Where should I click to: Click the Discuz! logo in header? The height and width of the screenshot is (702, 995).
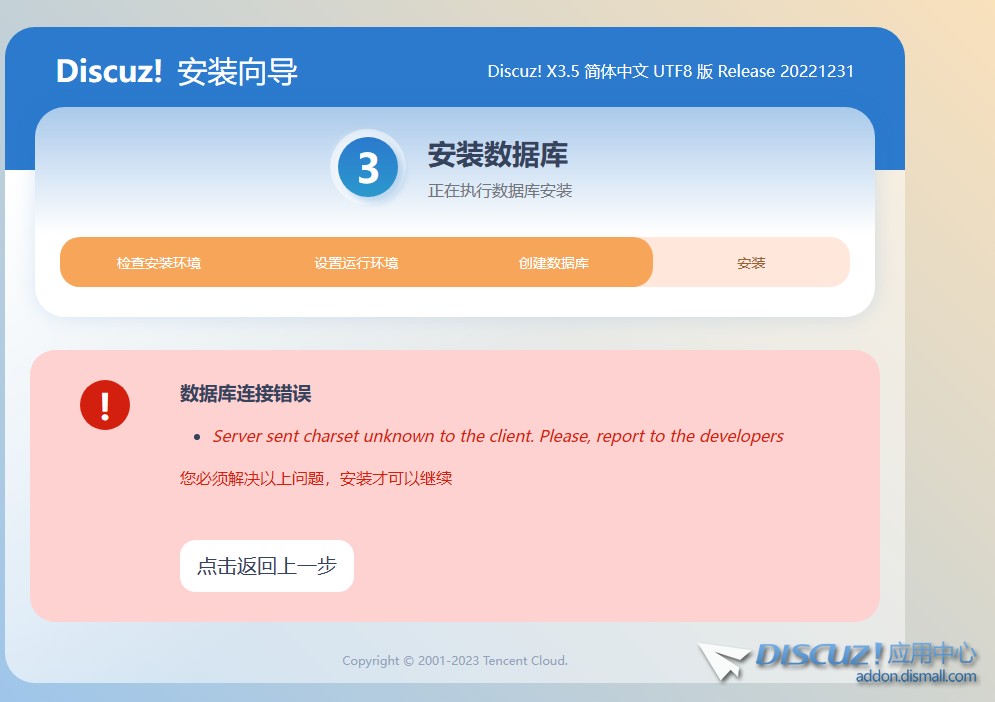pos(109,71)
